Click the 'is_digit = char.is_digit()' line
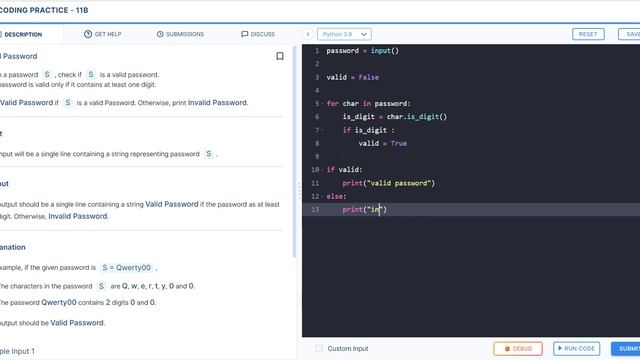Viewport: 640px width, 360px height. (x=395, y=117)
